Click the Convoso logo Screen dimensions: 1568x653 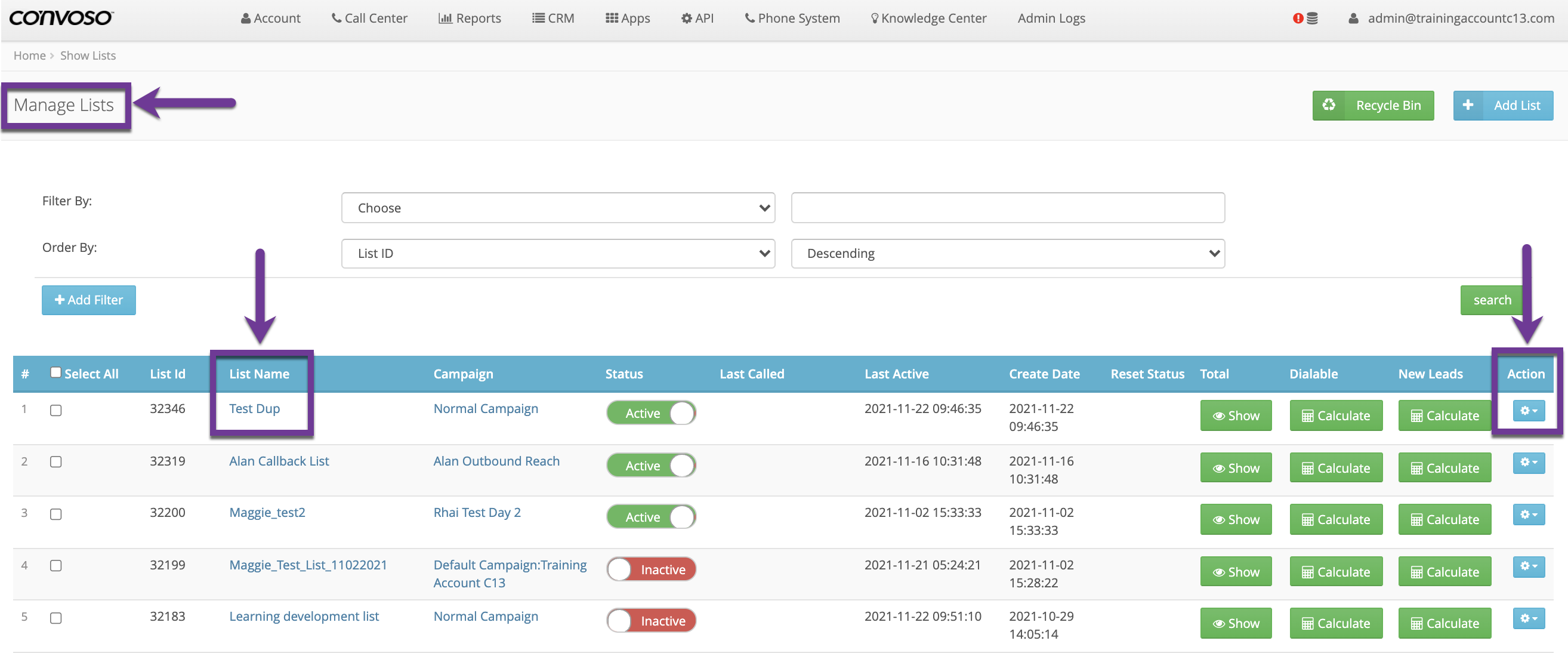pyautogui.click(x=61, y=18)
